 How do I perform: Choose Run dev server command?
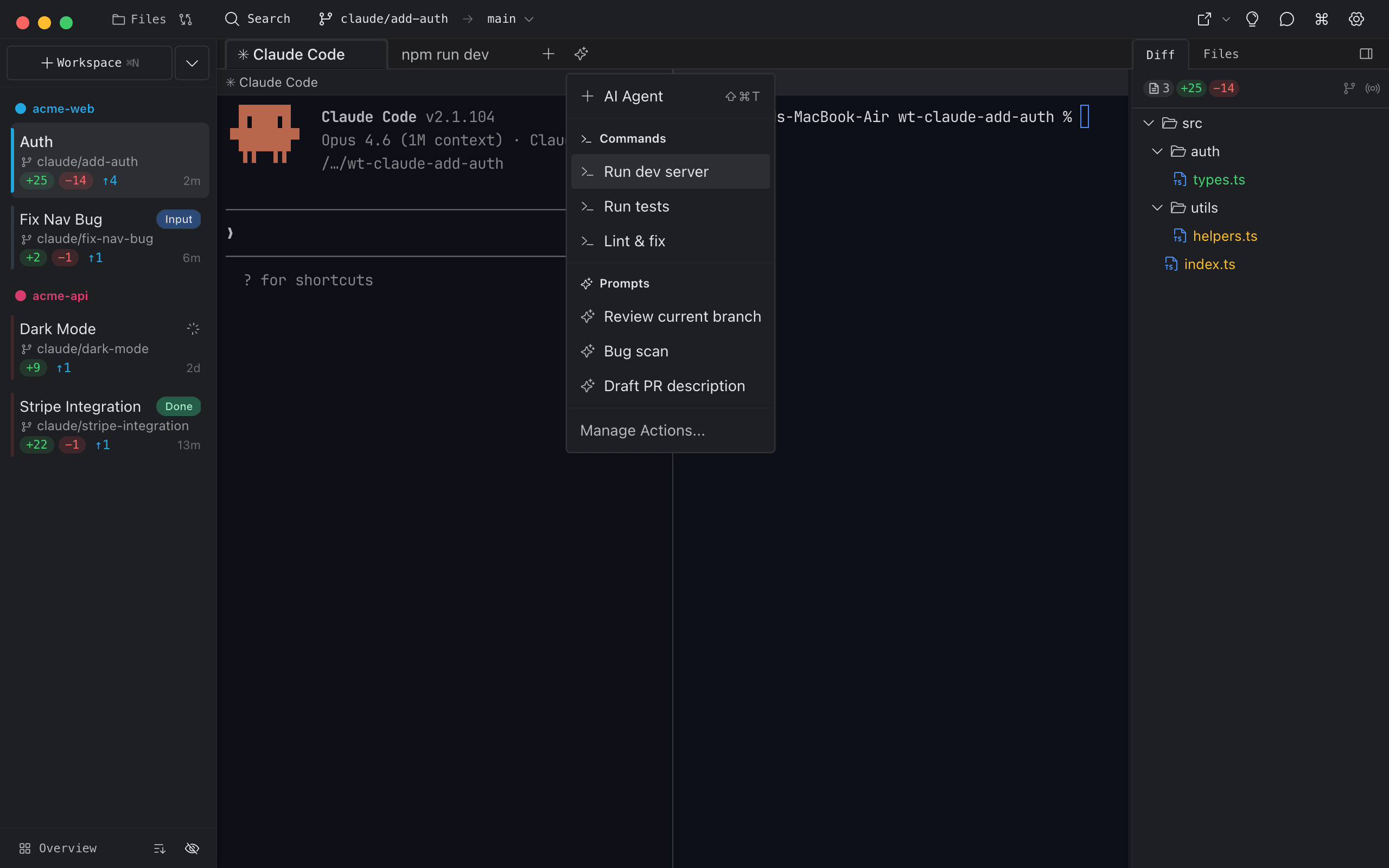pyautogui.click(x=671, y=171)
